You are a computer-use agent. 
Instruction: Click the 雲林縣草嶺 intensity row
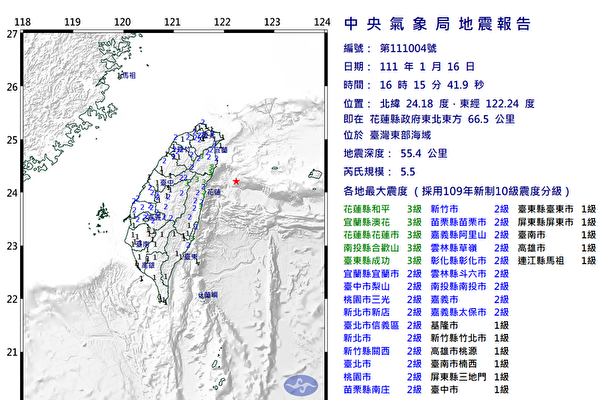pos(470,248)
